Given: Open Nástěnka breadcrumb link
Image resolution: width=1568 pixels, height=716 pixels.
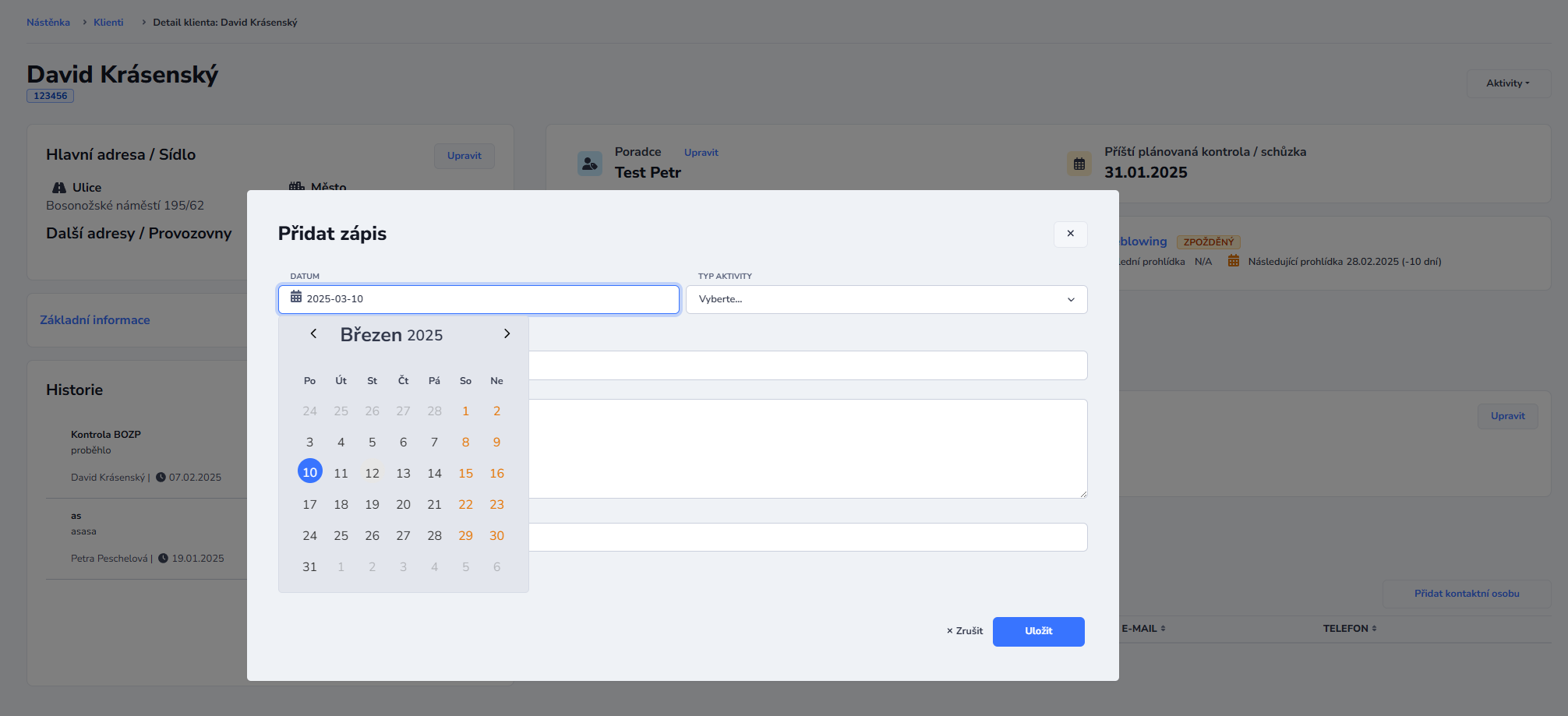Looking at the screenshot, I should pos(48,23).
